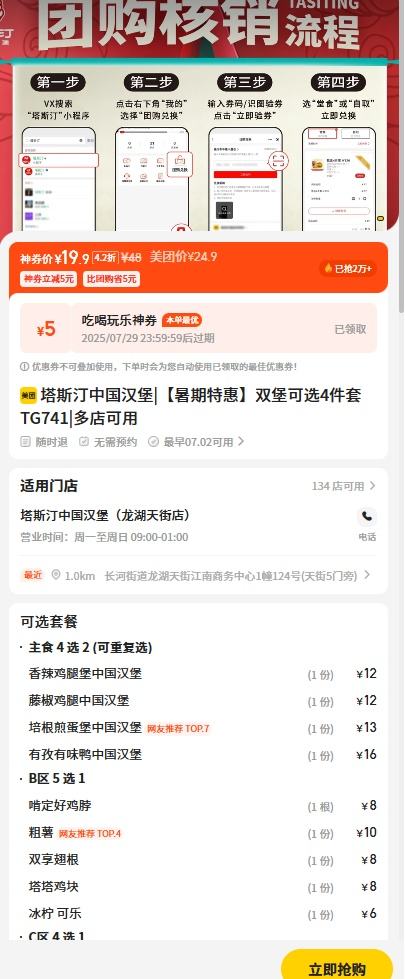Image resolution: width=405 pixels, height=979 pixels.
Task: Select 培根煎蛋堡中国汉堡 main option
Action: (x=202, y=727)
